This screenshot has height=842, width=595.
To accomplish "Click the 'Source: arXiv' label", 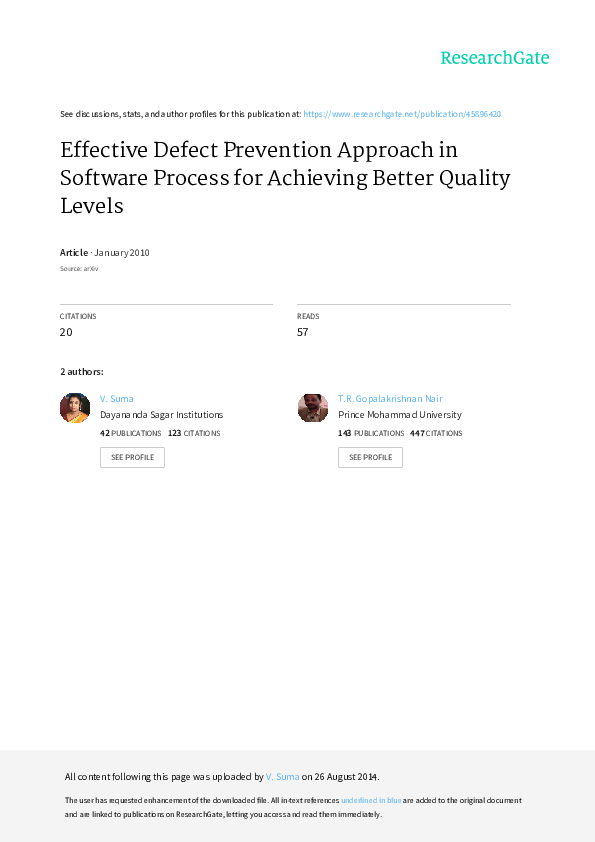I will (79, 268).
